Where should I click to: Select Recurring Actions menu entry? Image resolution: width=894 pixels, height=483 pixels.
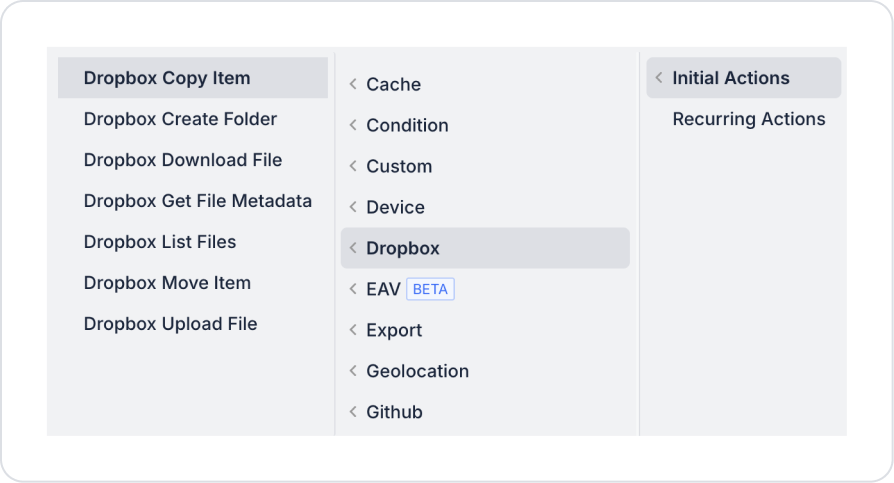coord(743,119)
